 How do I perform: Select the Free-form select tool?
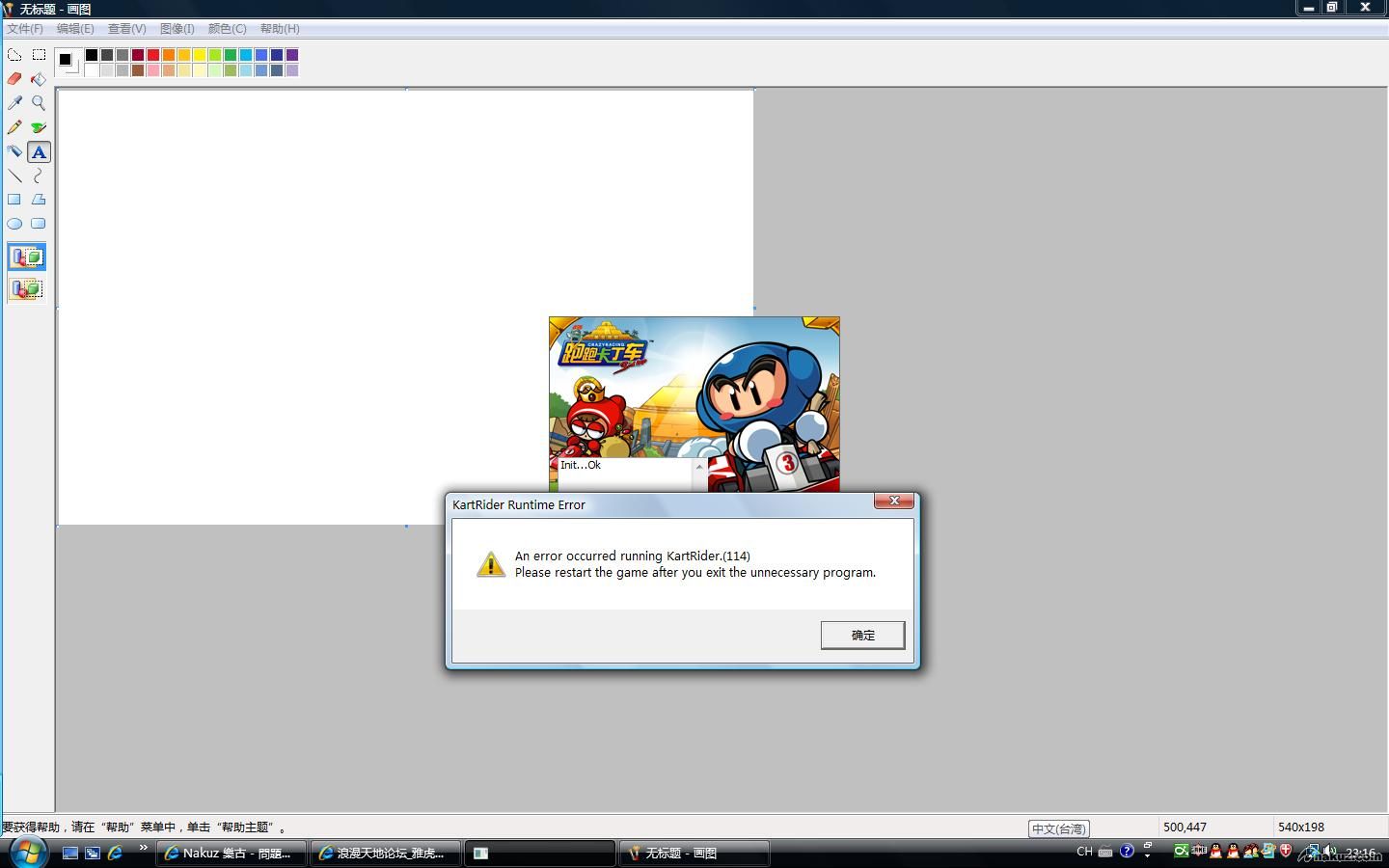(14, 55)
